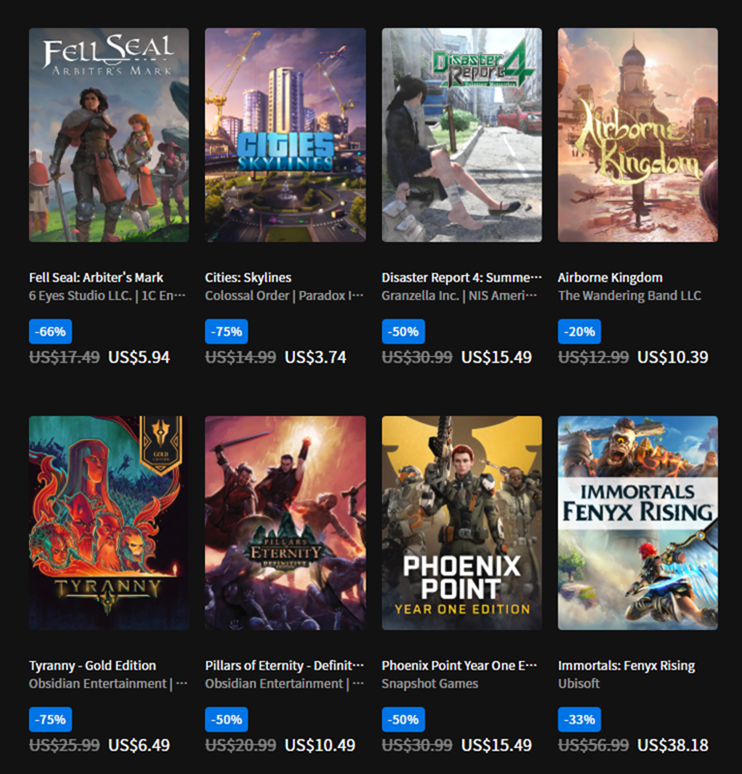Click the Immortals: Fenyx Rising title link
Image resolution: width=742 pixels, height=774 pixels.
coord(626,665)
